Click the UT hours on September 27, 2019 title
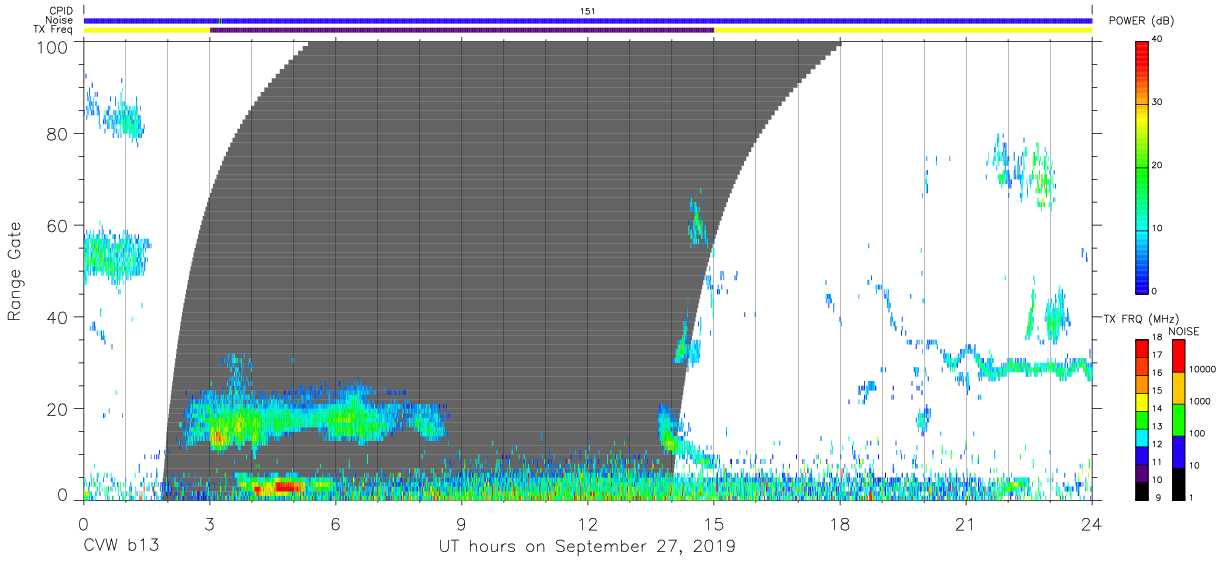Screen dimensions: 1228x567 click(x=587, y=547)
